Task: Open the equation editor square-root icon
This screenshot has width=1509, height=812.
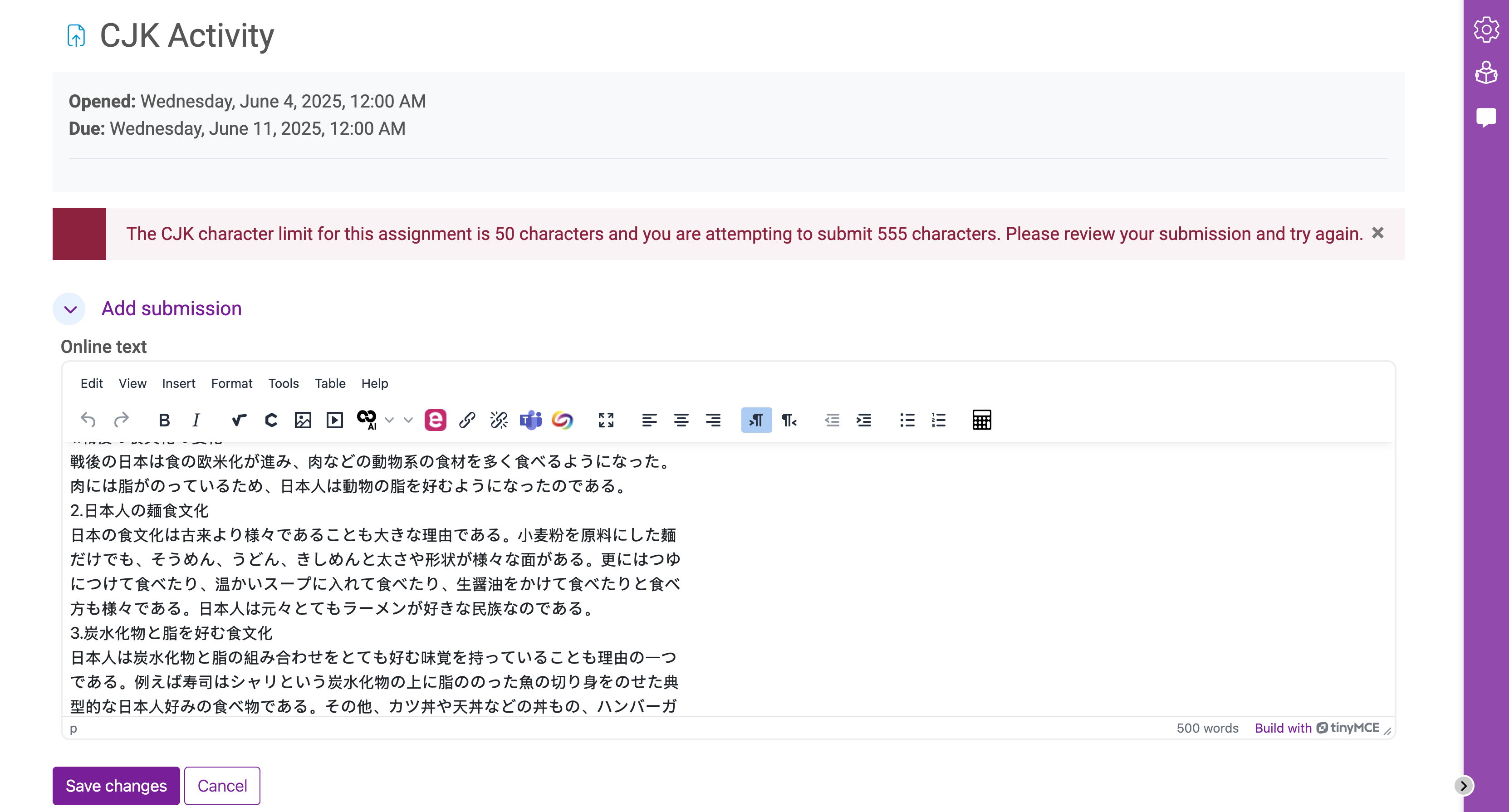Action: coord(239,420)
